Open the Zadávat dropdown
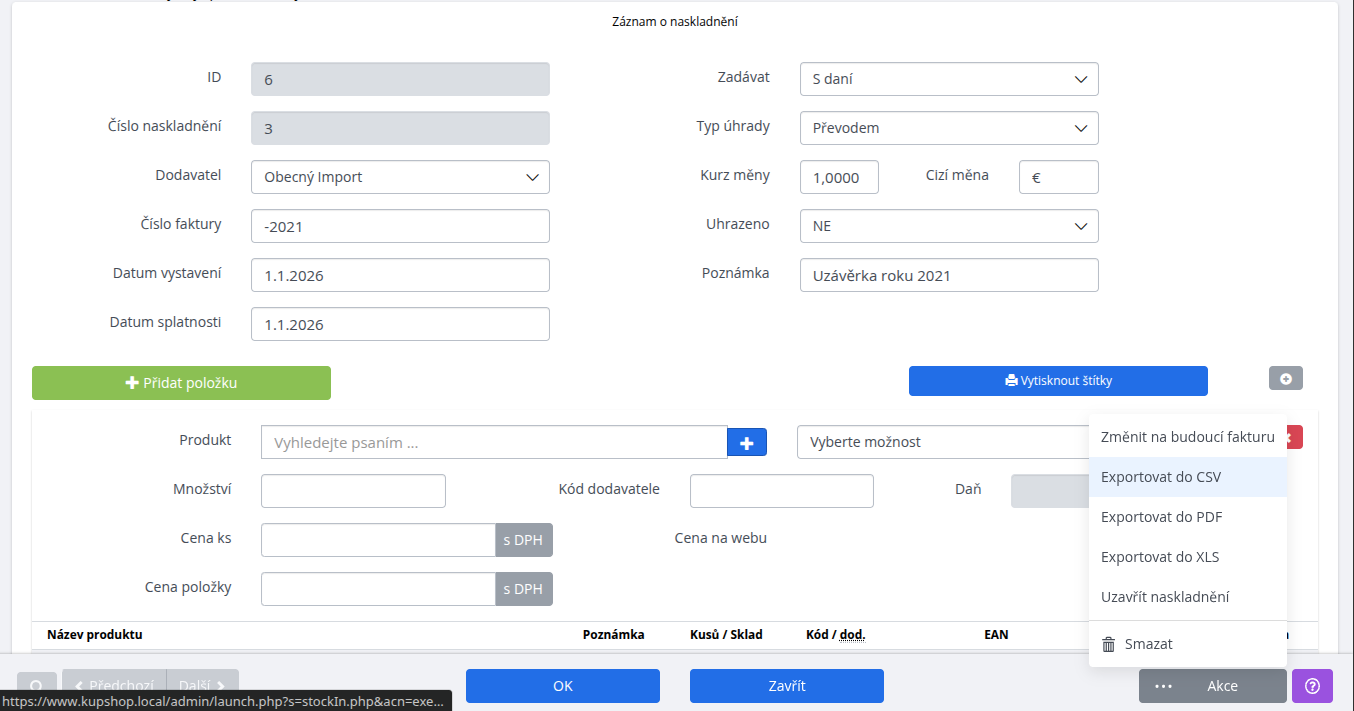 [x=949, y=79]
